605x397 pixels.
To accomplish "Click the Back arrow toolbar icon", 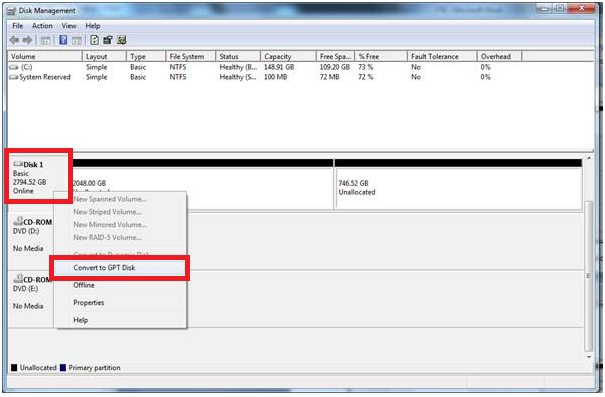I will (14, 40).
